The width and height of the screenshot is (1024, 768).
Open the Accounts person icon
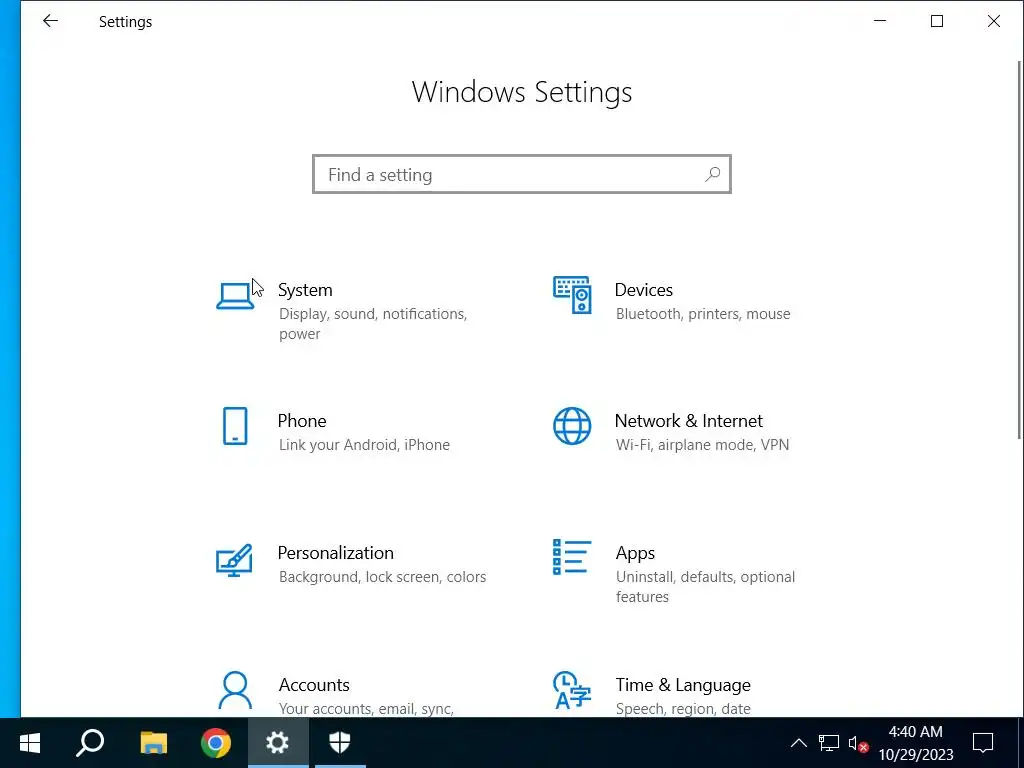pyautogui.click(x=235, y=690)
